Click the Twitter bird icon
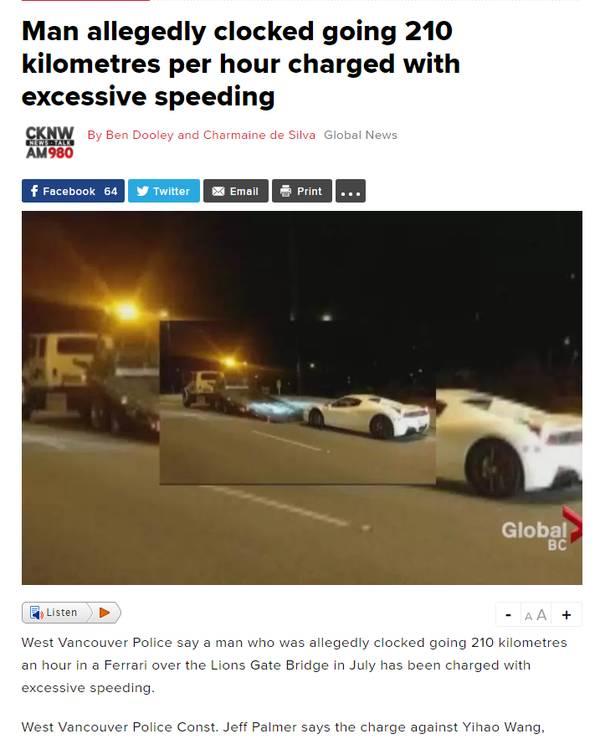Screen dimensions: 600x739 click(x=142, y=191)
